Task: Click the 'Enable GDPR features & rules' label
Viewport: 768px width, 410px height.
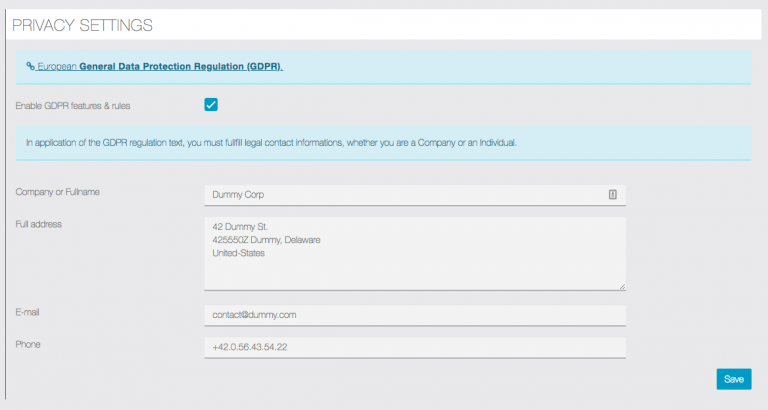Action: 73,105
